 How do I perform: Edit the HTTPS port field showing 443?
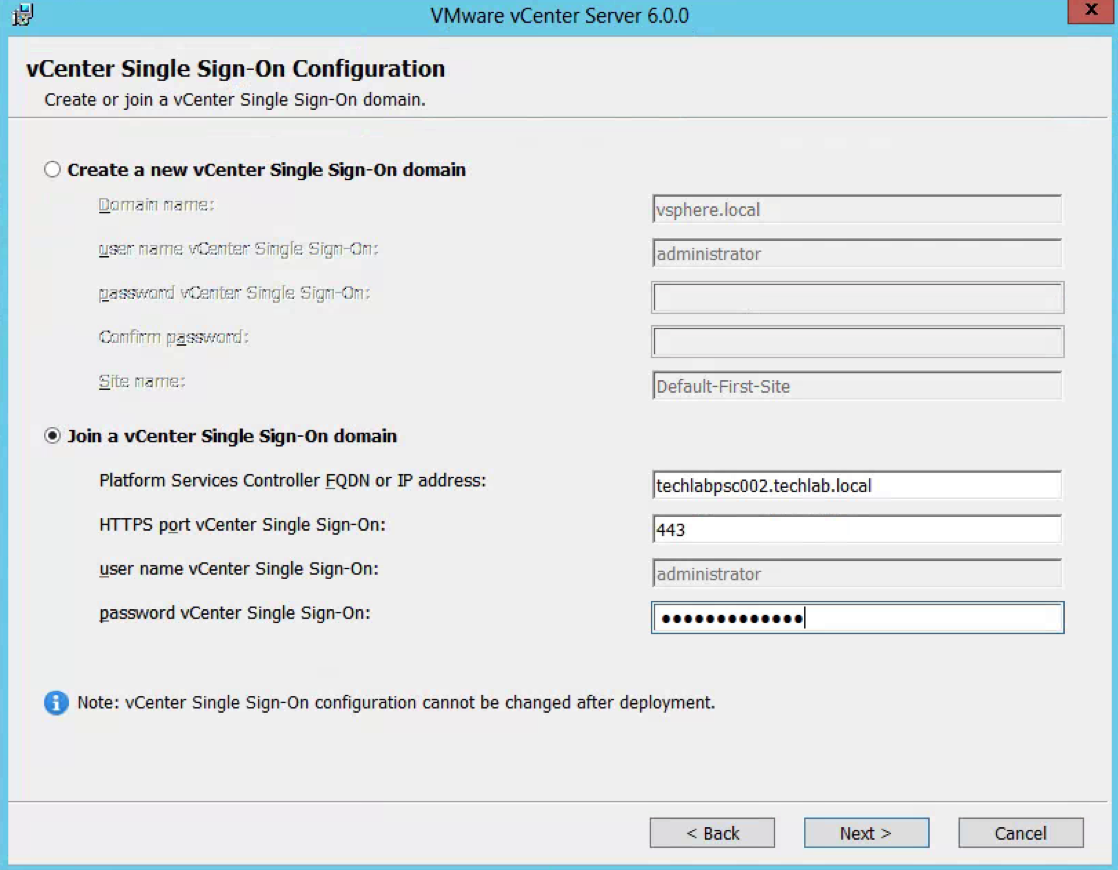[x=856, y=530]
